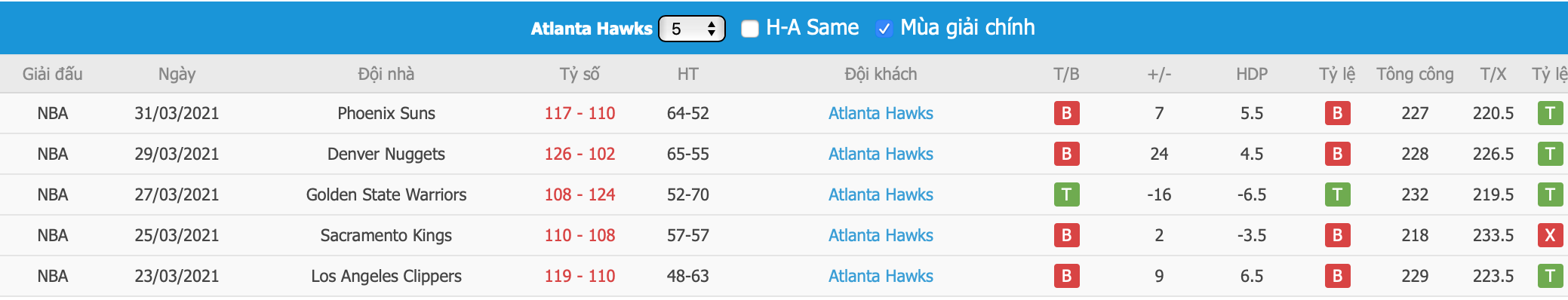This screenshot has width=1568, height=300.
Task: Click the 108 - 124 score
Action: 580,194
